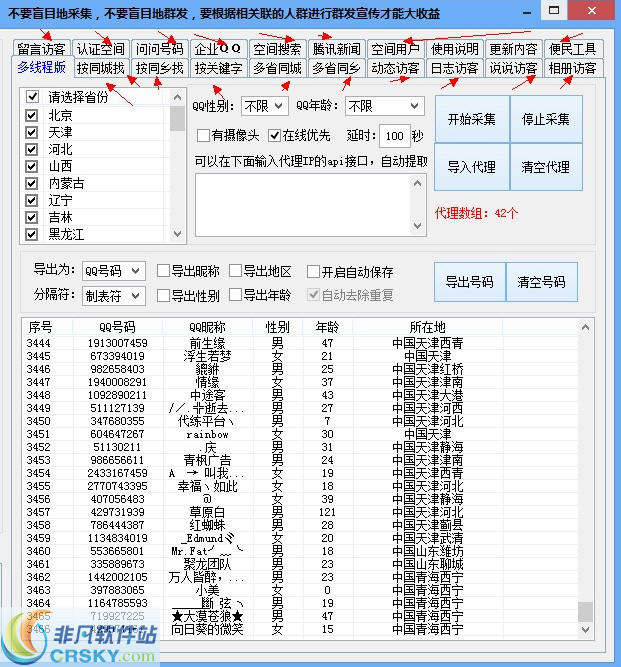Uncheck the 黑龙江 province checkbox
621x667 pixels.
(x=32, y=234)
